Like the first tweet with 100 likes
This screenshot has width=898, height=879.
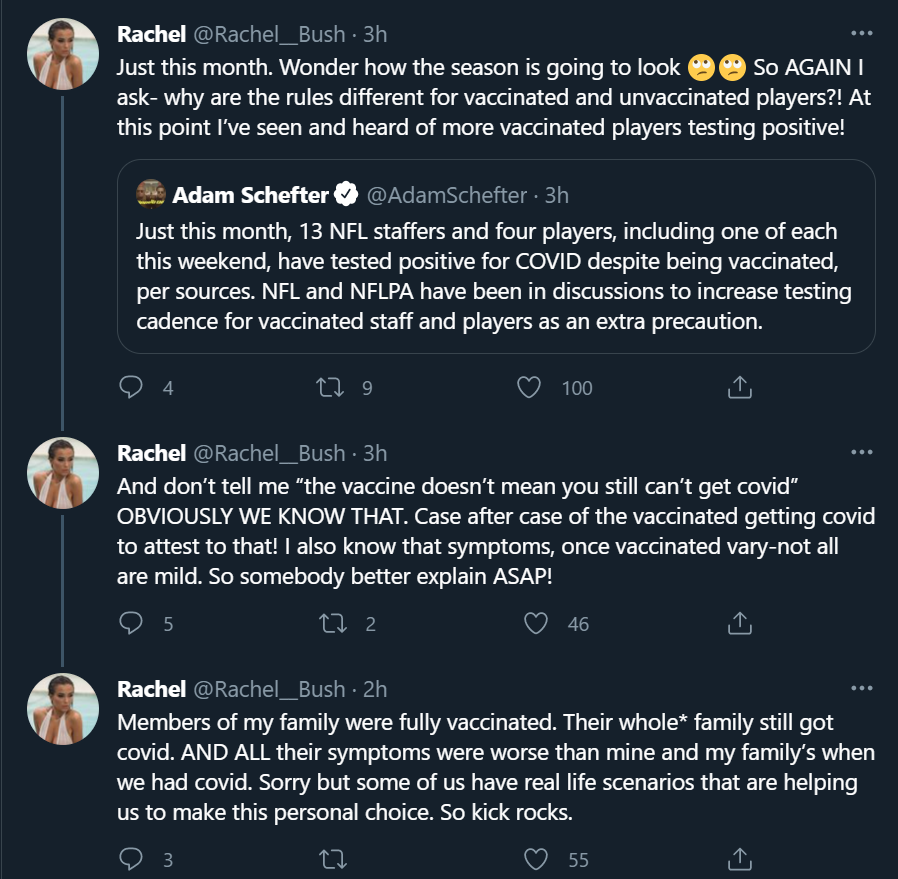tap(531, 387)
